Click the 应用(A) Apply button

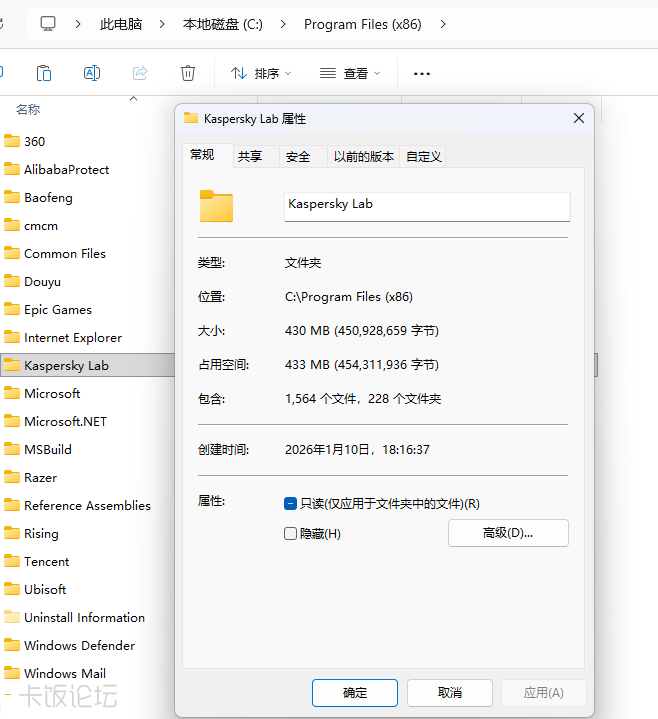(544, 693)
